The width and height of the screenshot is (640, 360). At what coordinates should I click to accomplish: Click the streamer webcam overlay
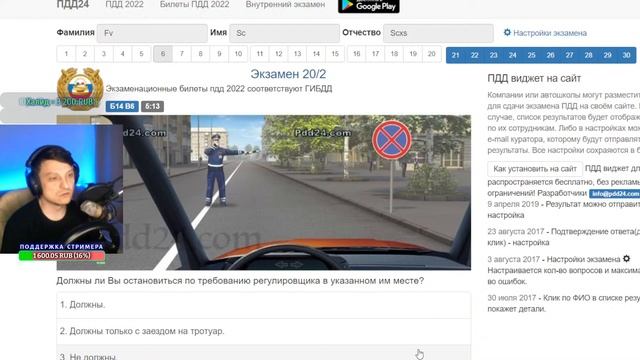(x=61, y=189)
